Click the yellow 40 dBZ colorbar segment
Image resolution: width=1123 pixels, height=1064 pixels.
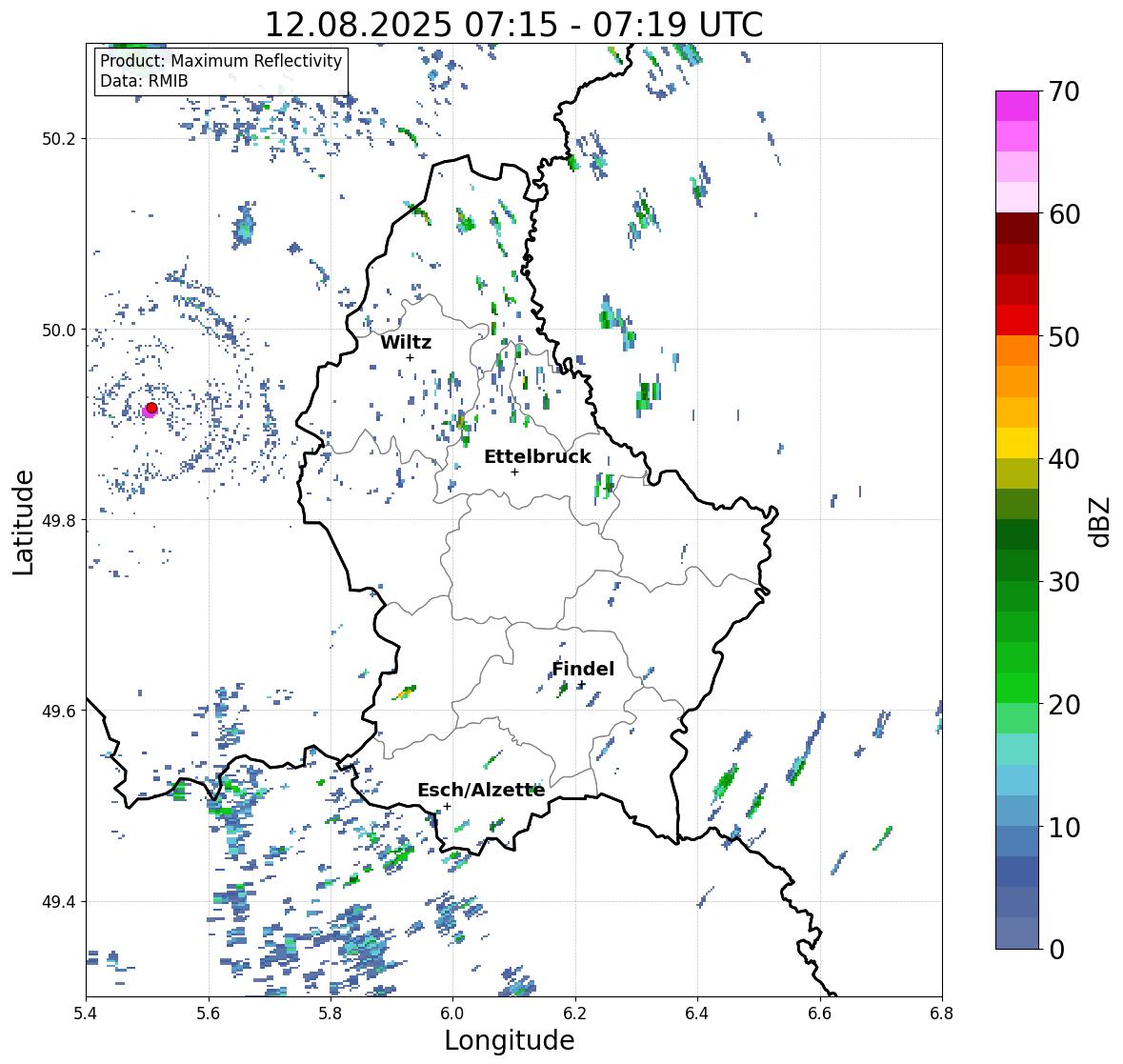tap(1017, 443)
